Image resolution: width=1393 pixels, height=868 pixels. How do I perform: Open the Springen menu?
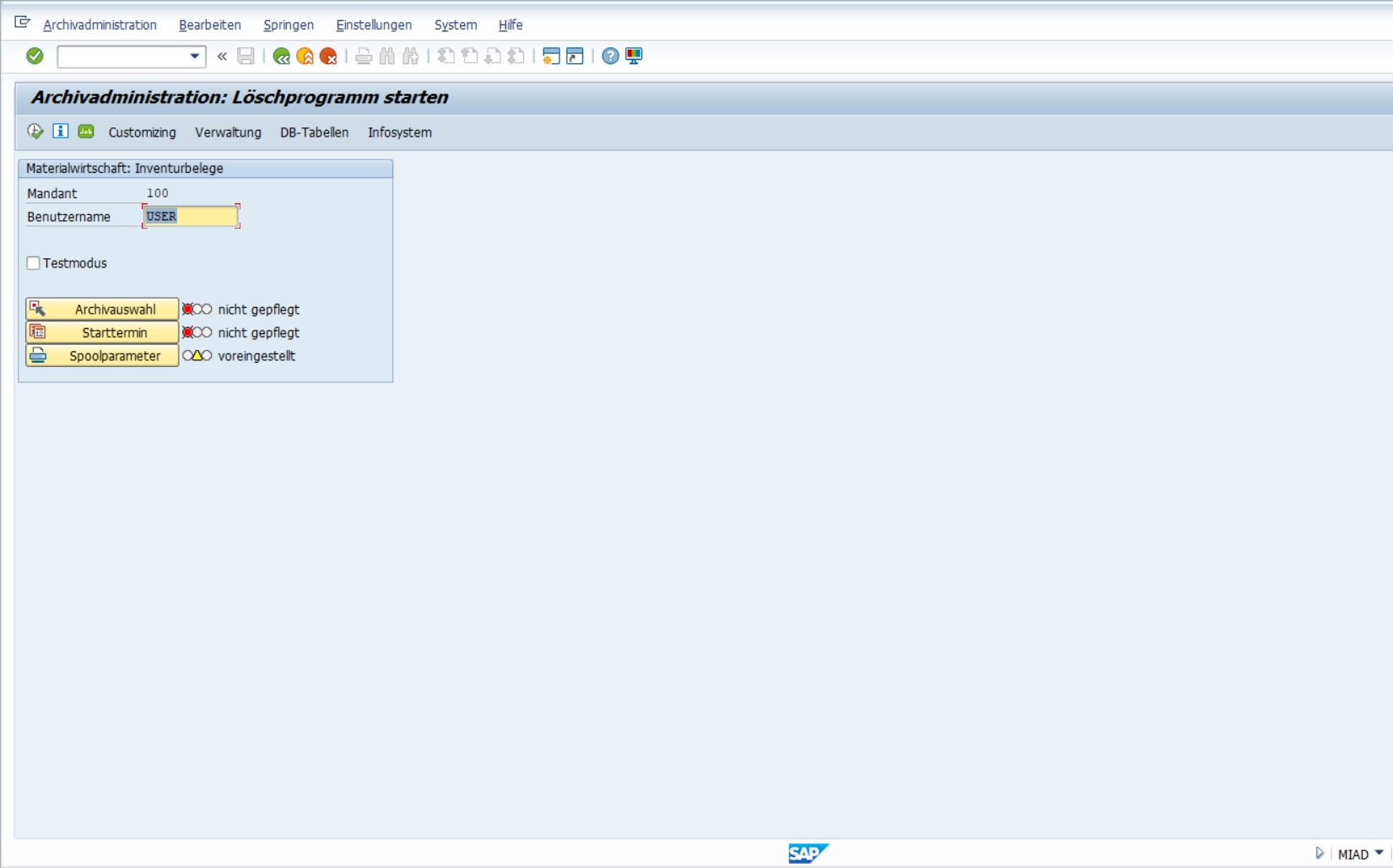[289, 25]
